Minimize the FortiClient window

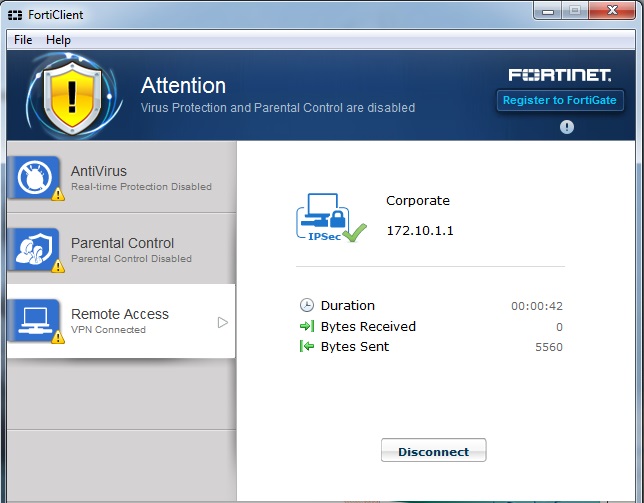point(548,11)
